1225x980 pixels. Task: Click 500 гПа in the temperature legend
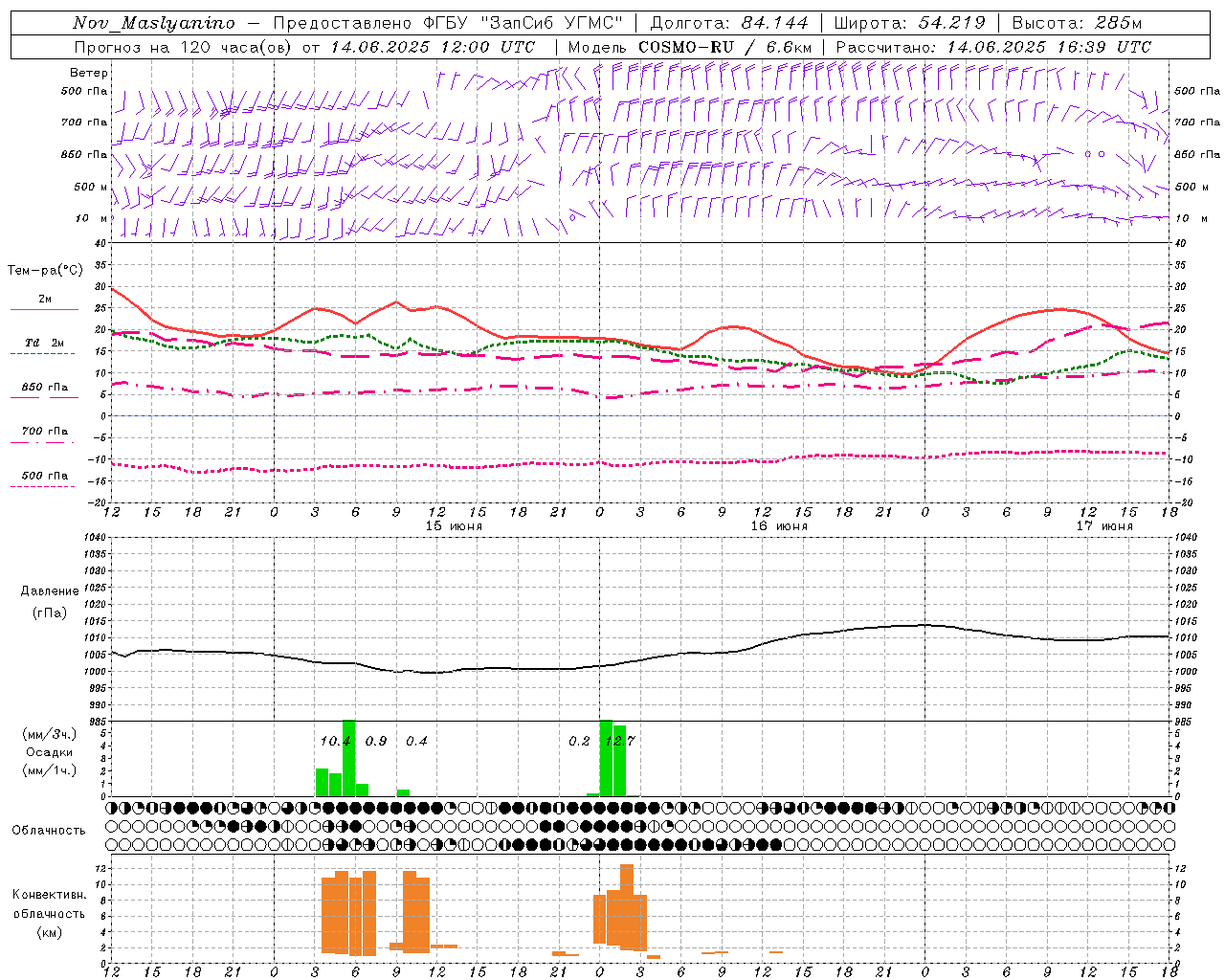pyautogui.click(x=45, y=476)
